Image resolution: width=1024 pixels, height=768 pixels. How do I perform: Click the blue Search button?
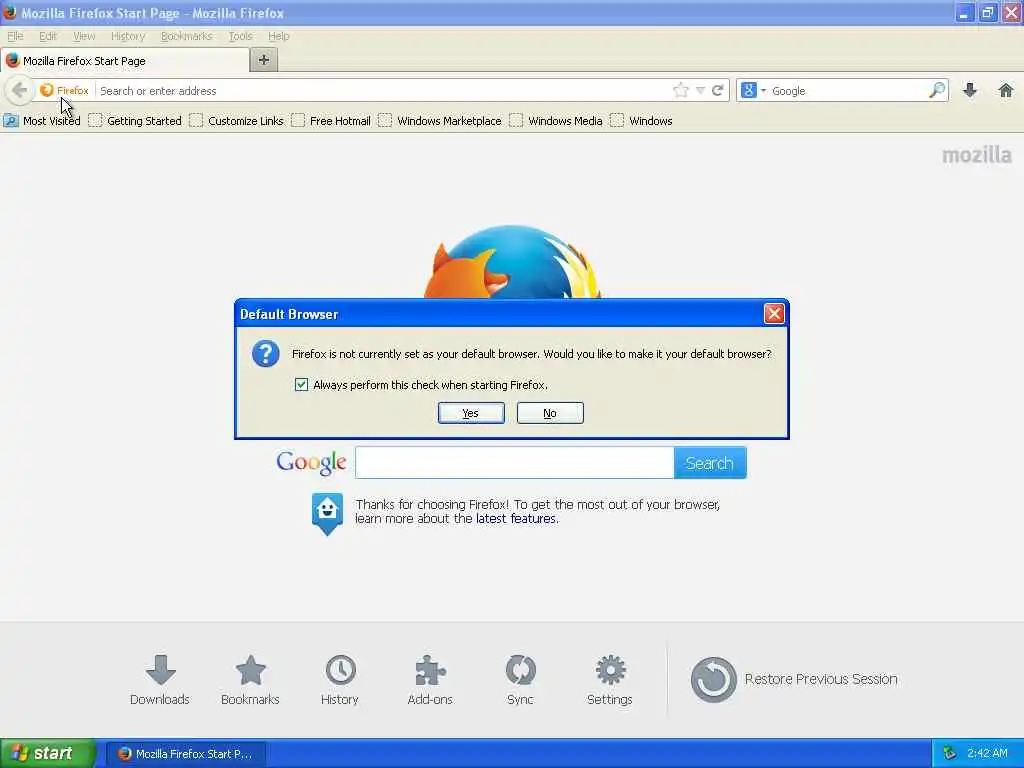710,462
